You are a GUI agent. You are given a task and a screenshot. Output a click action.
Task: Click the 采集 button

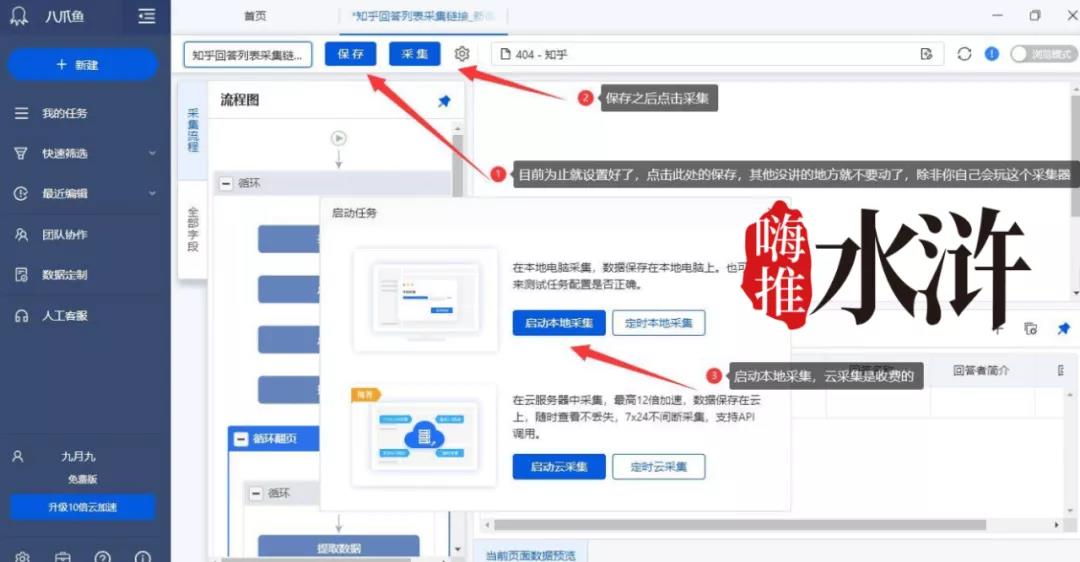[415, 54]
